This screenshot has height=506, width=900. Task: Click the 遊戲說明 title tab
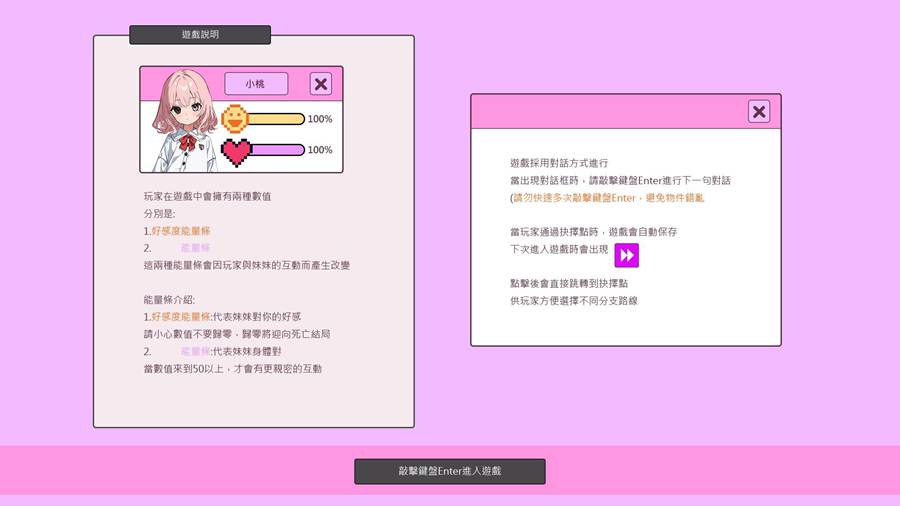click(200, 34)
